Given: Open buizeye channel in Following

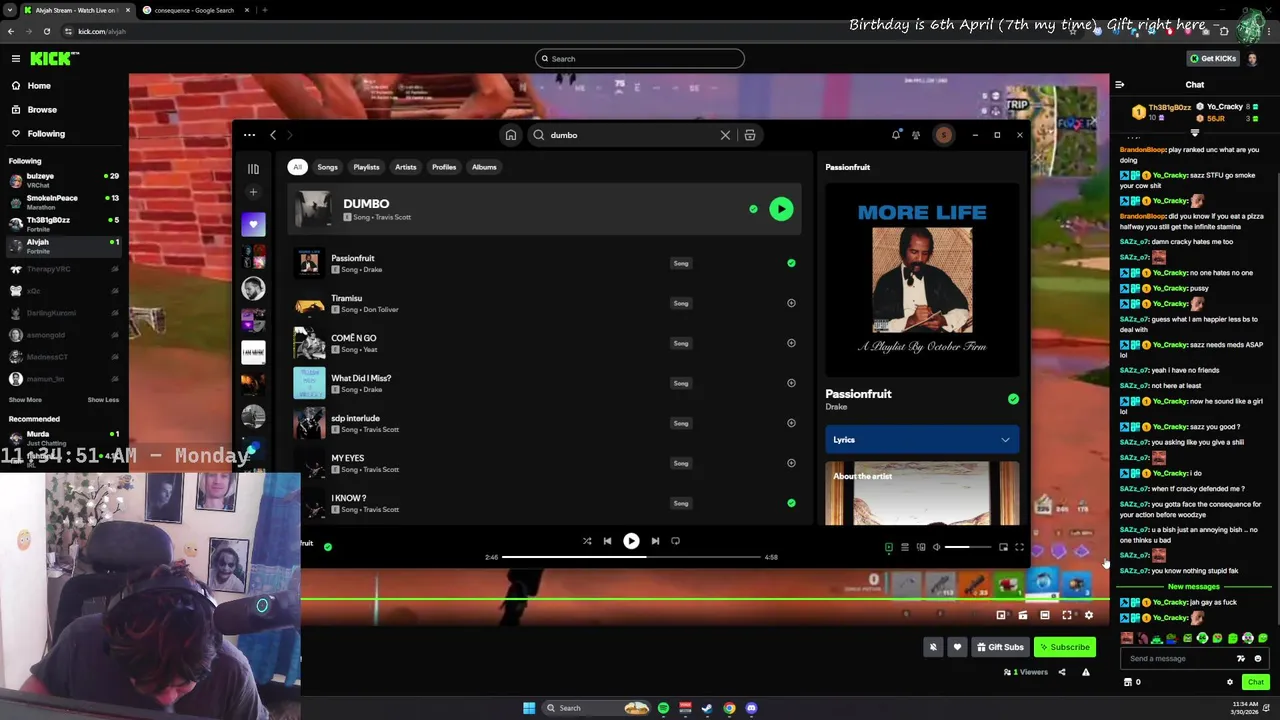Looking at the screenshot, I should tap(64, 180).
